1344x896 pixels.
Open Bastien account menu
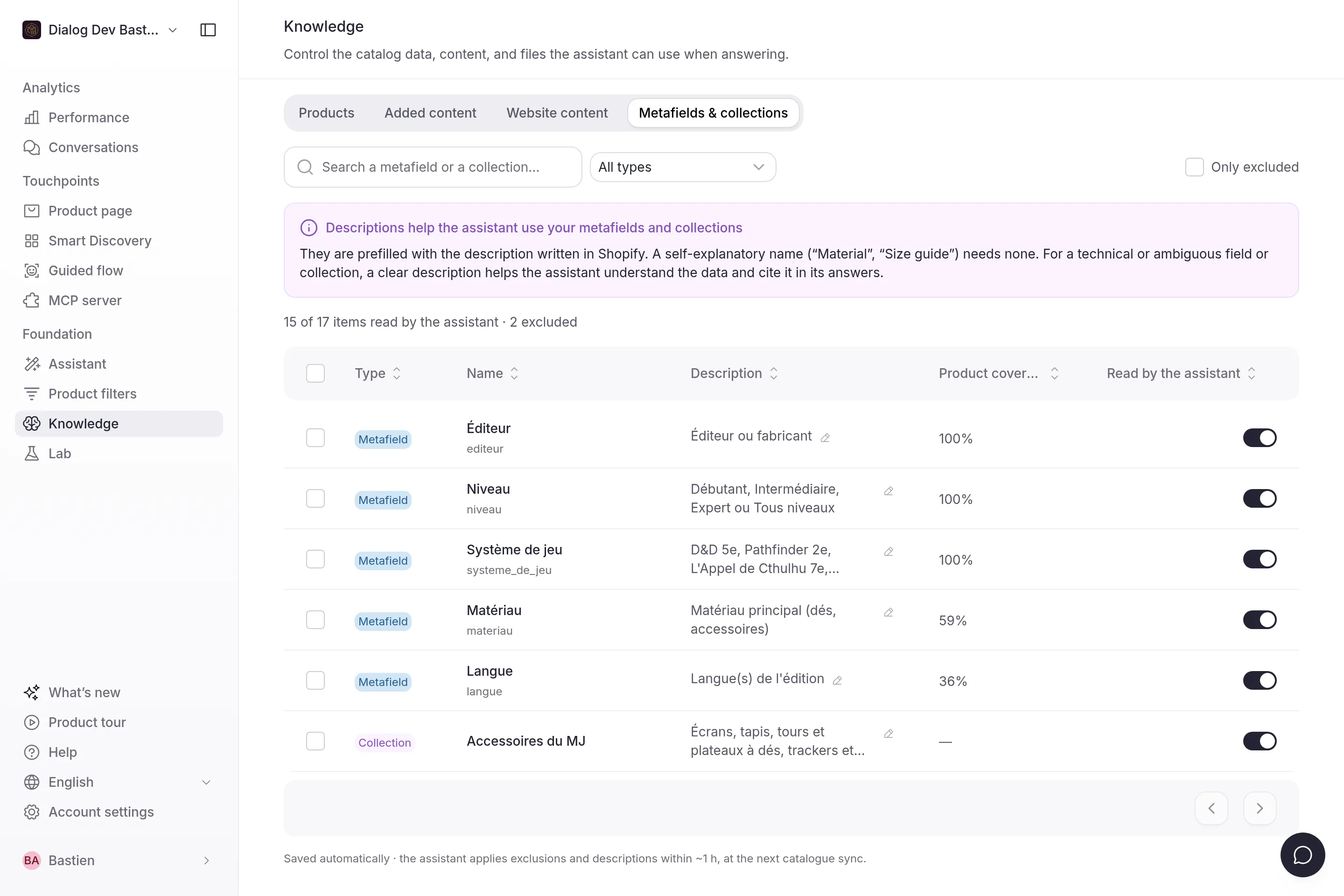pos(119,860)
